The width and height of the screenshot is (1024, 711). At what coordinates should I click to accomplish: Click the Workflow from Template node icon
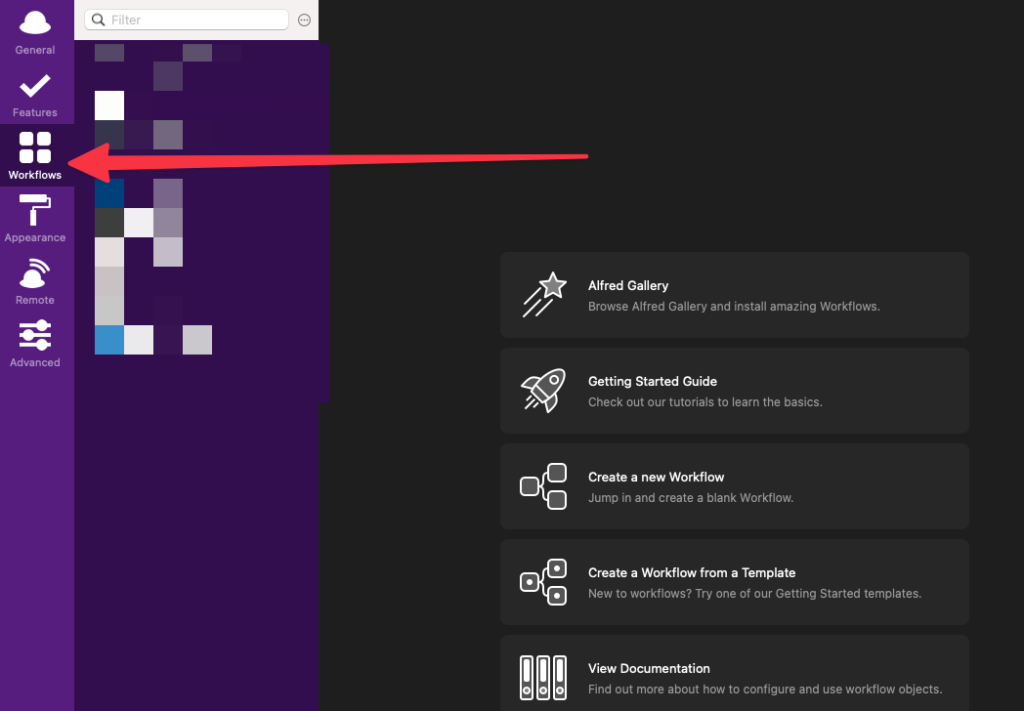[543, 582]
